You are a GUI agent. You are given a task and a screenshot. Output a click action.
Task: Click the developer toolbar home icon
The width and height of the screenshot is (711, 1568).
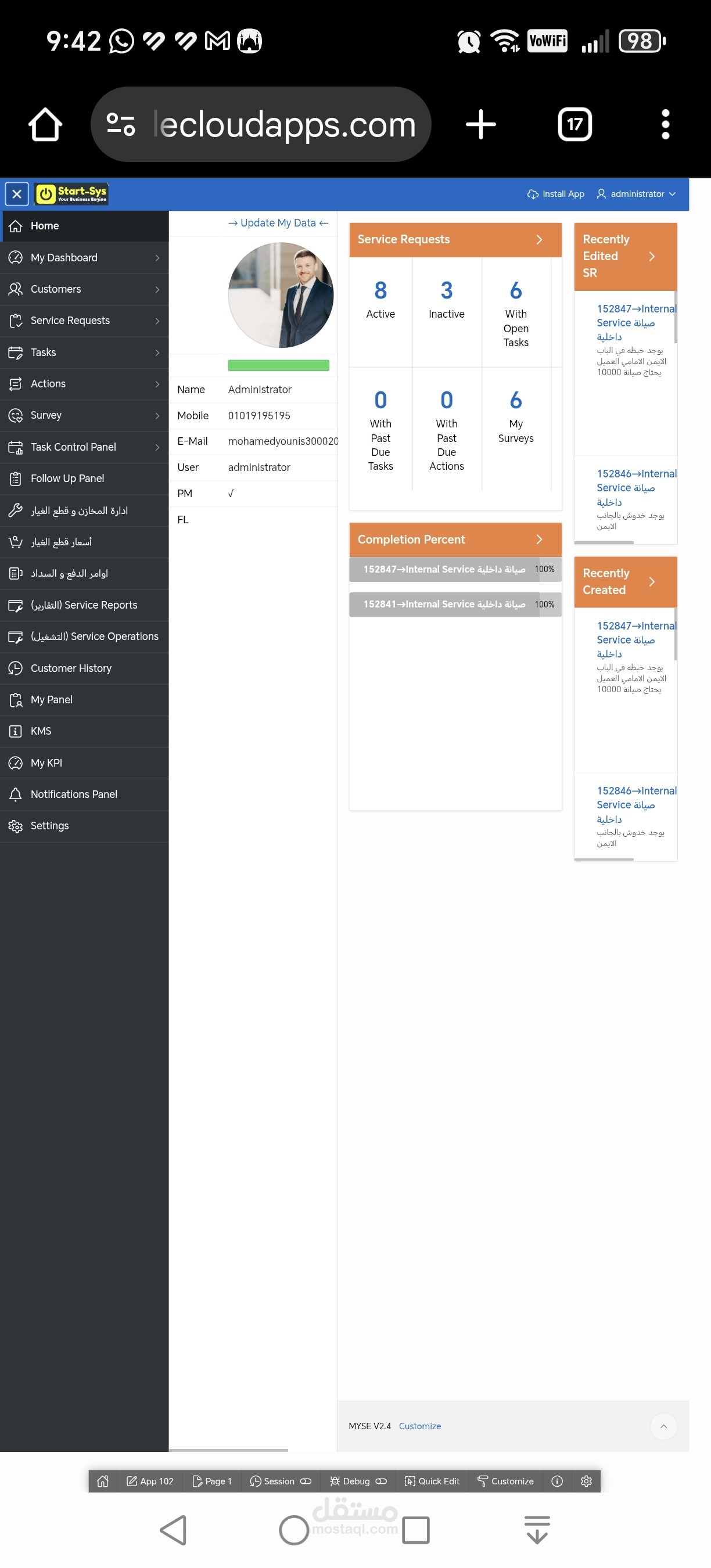pos(103,1481)
